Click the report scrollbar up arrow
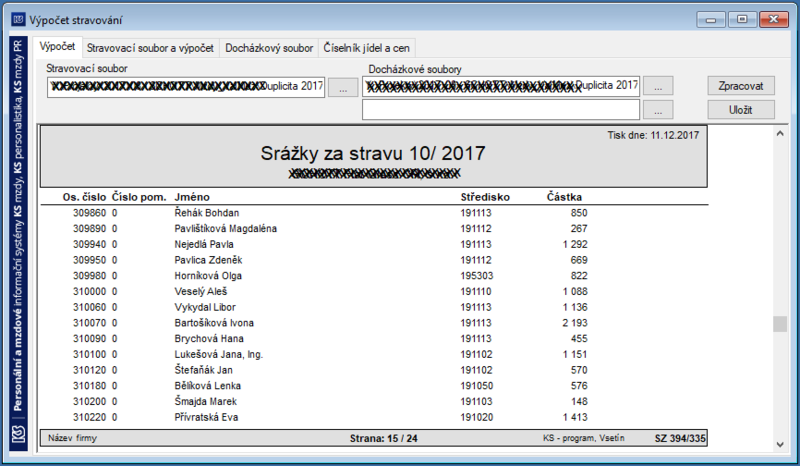Viewport: 800px width, 466px height. tap(780, 134)
